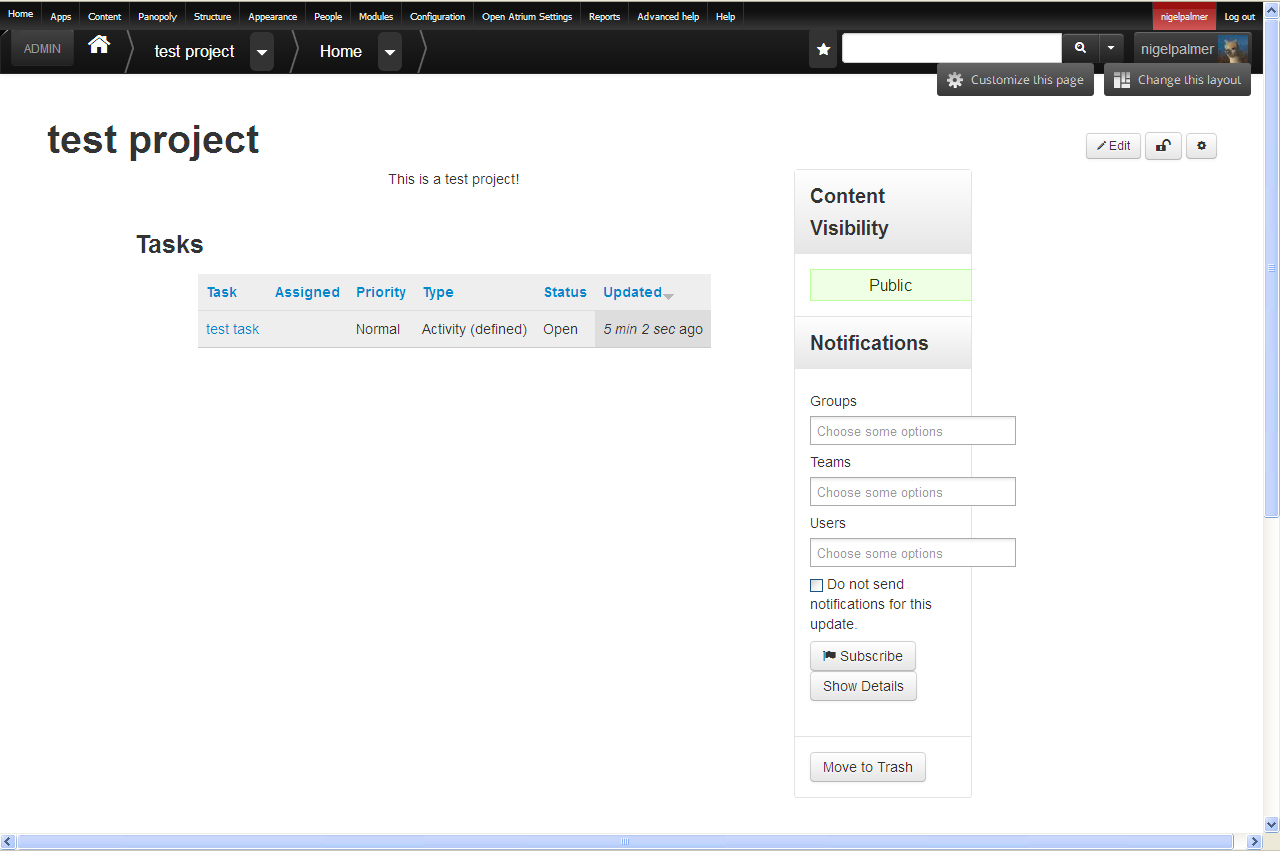Click the unlock padlock icon button
This screenshot has height=851, width=1280.
click(1163, 146)
